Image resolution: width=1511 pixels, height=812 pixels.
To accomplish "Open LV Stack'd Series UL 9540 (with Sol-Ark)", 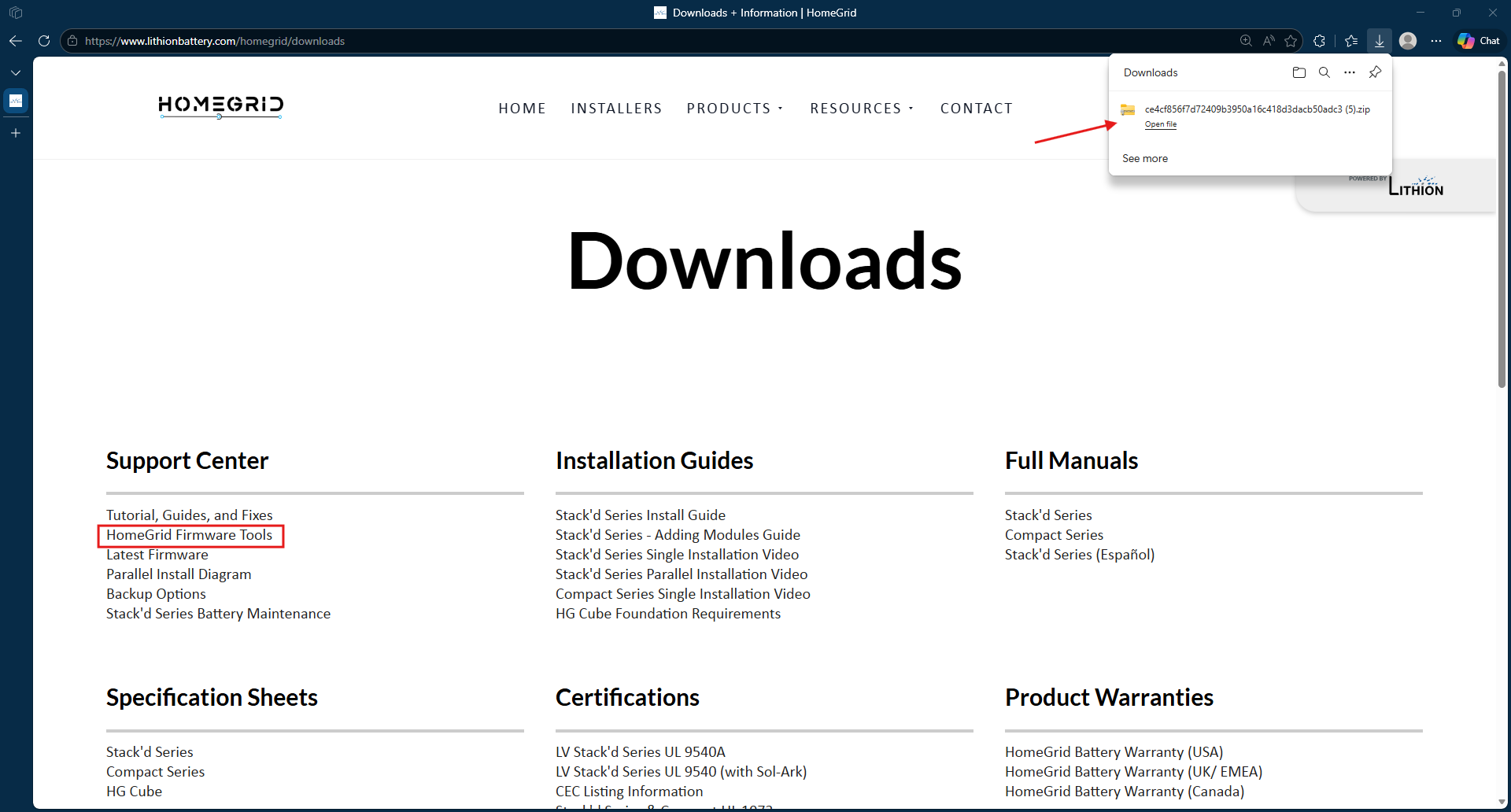I will (681, 772).
